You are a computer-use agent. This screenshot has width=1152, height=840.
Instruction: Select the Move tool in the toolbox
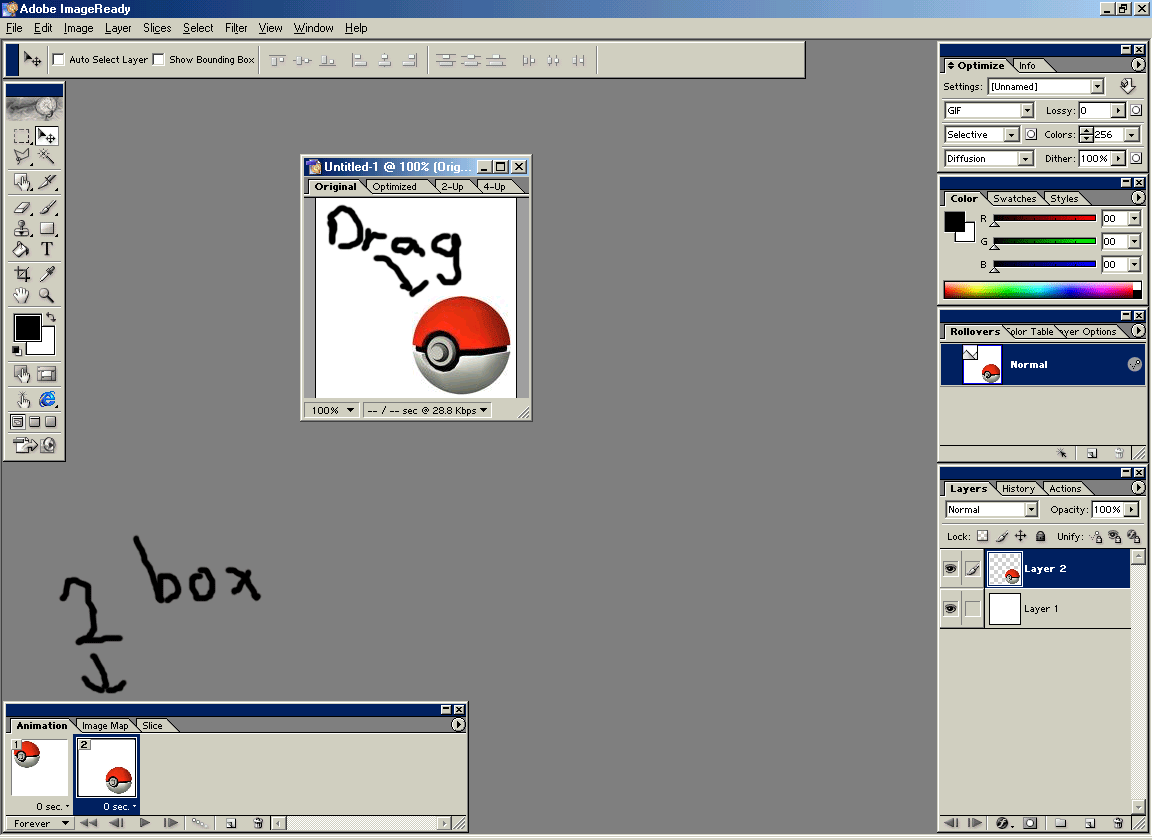pyautogui.click(x=46, y=136)
